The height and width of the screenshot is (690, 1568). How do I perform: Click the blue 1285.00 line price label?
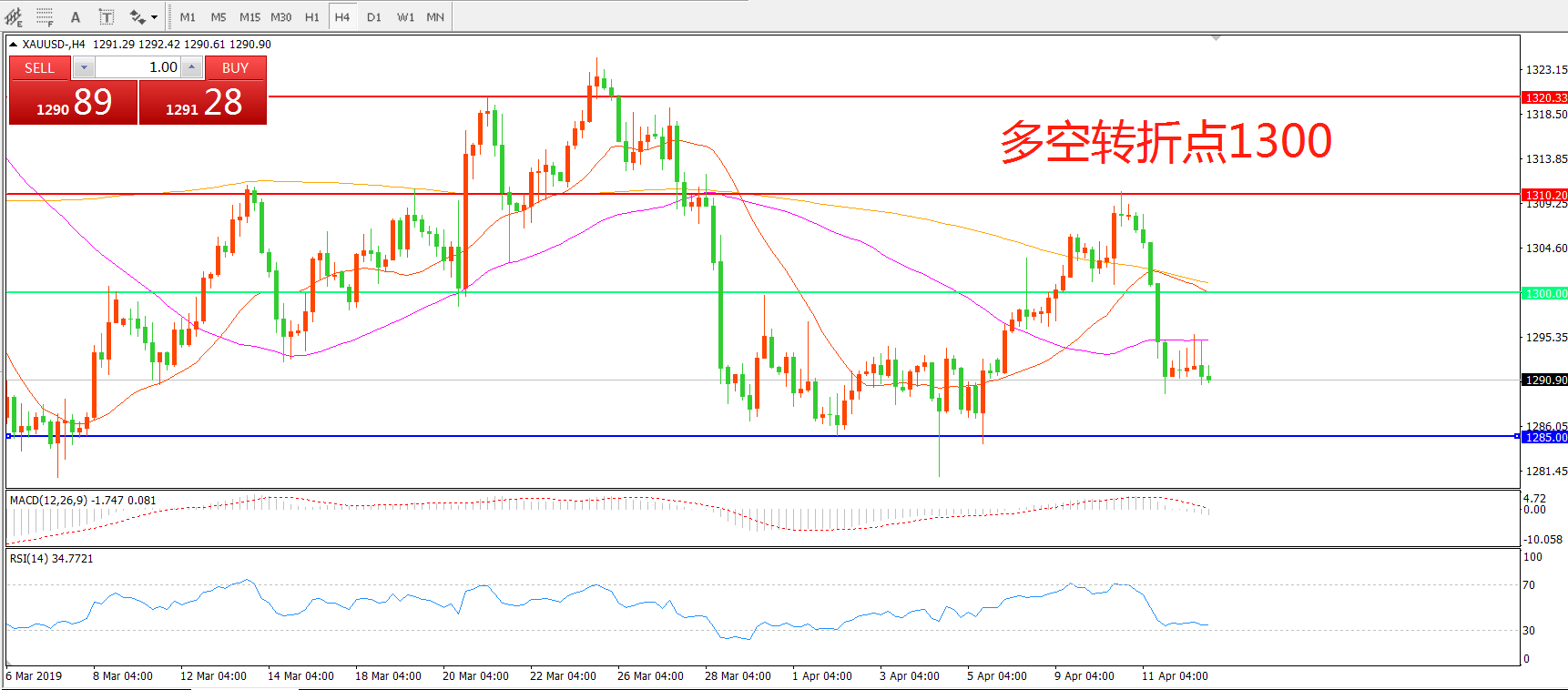[1545, 438]
